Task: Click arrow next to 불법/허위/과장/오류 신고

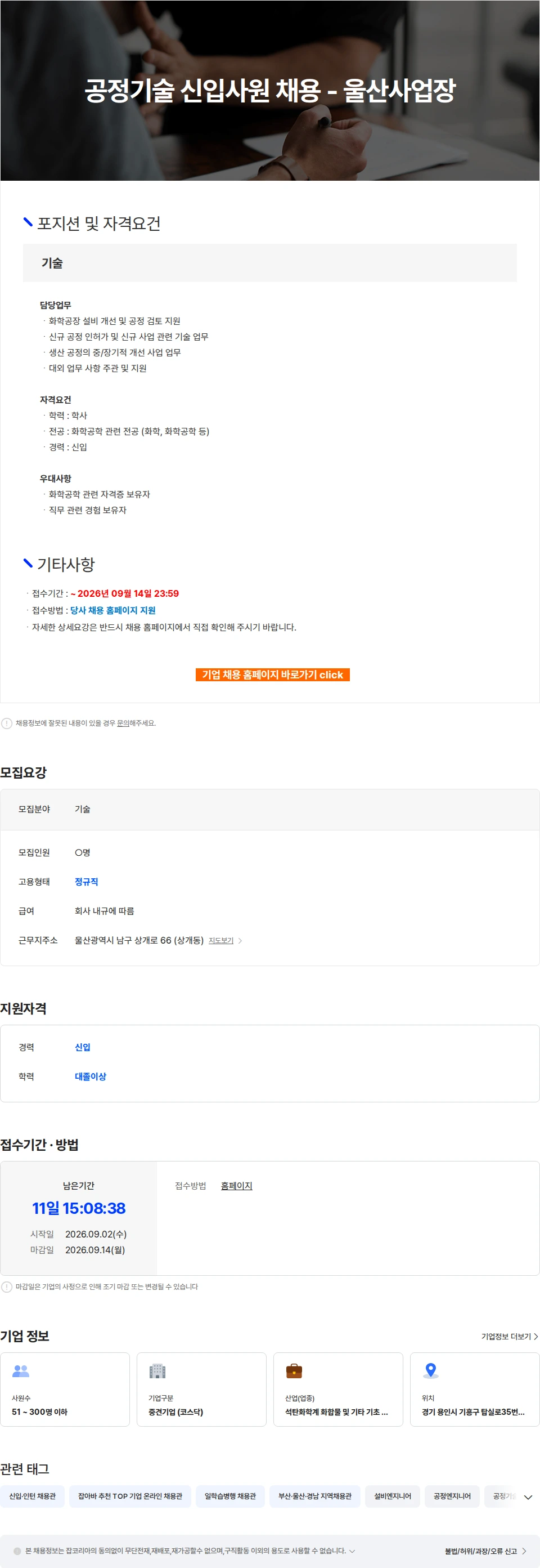Action: pos(524,1551)
